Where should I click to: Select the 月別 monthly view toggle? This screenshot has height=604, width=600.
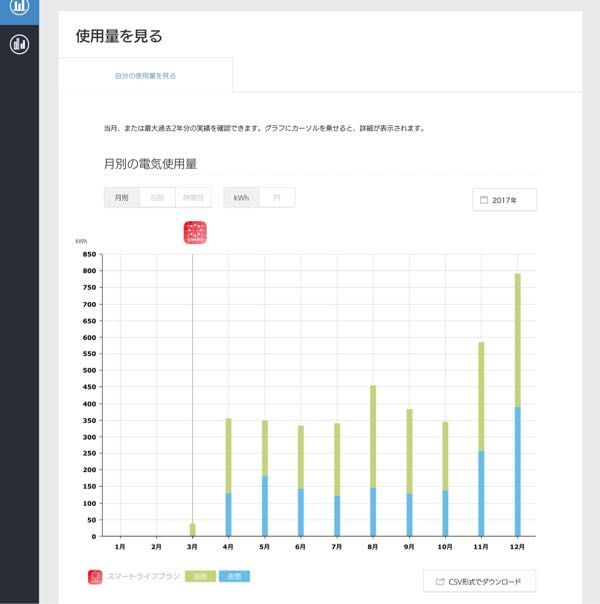(x=122, y=198)
